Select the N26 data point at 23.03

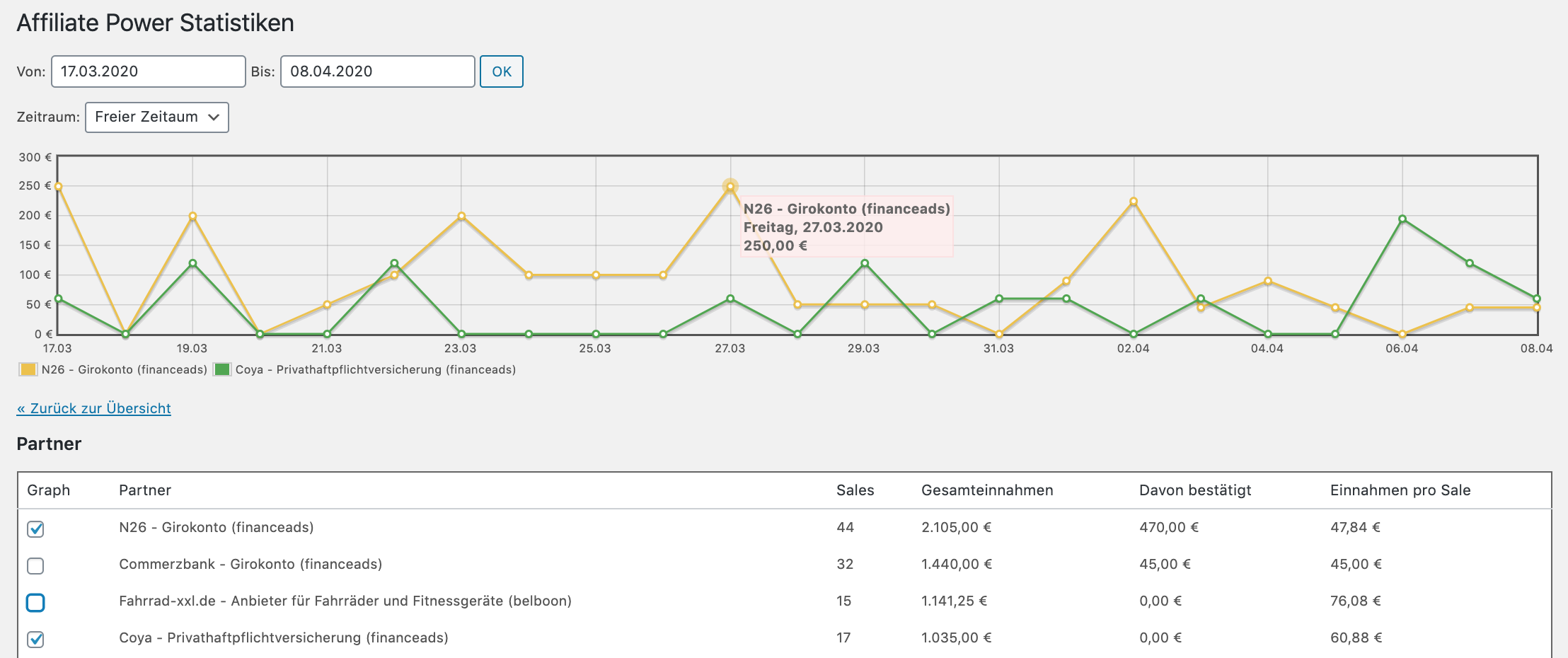coord(461,217)
